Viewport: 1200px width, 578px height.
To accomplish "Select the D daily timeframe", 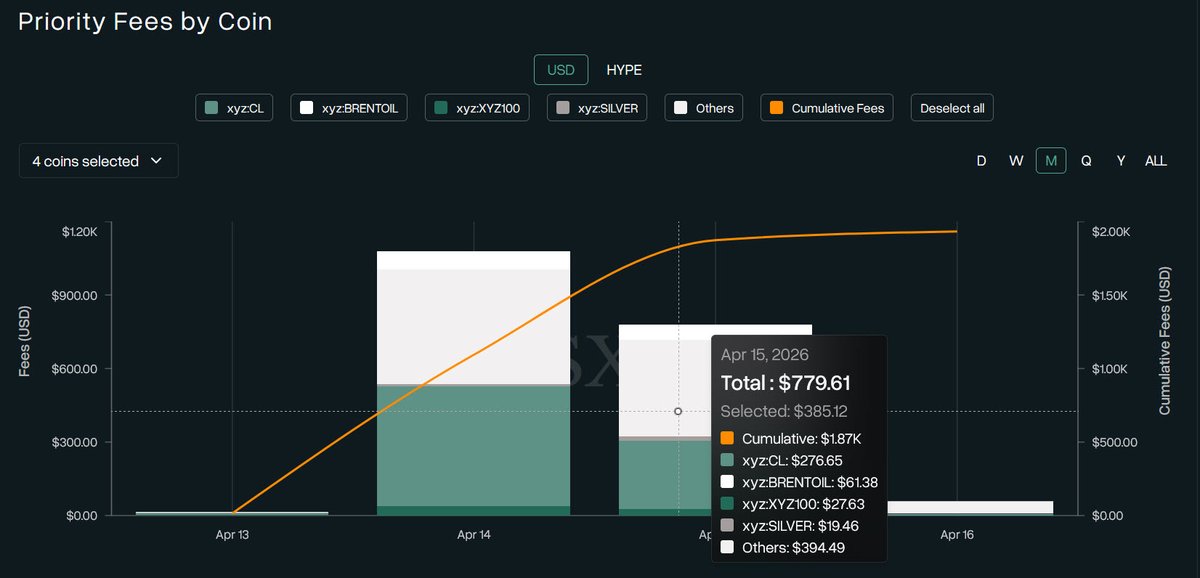I will pos(981,161).
